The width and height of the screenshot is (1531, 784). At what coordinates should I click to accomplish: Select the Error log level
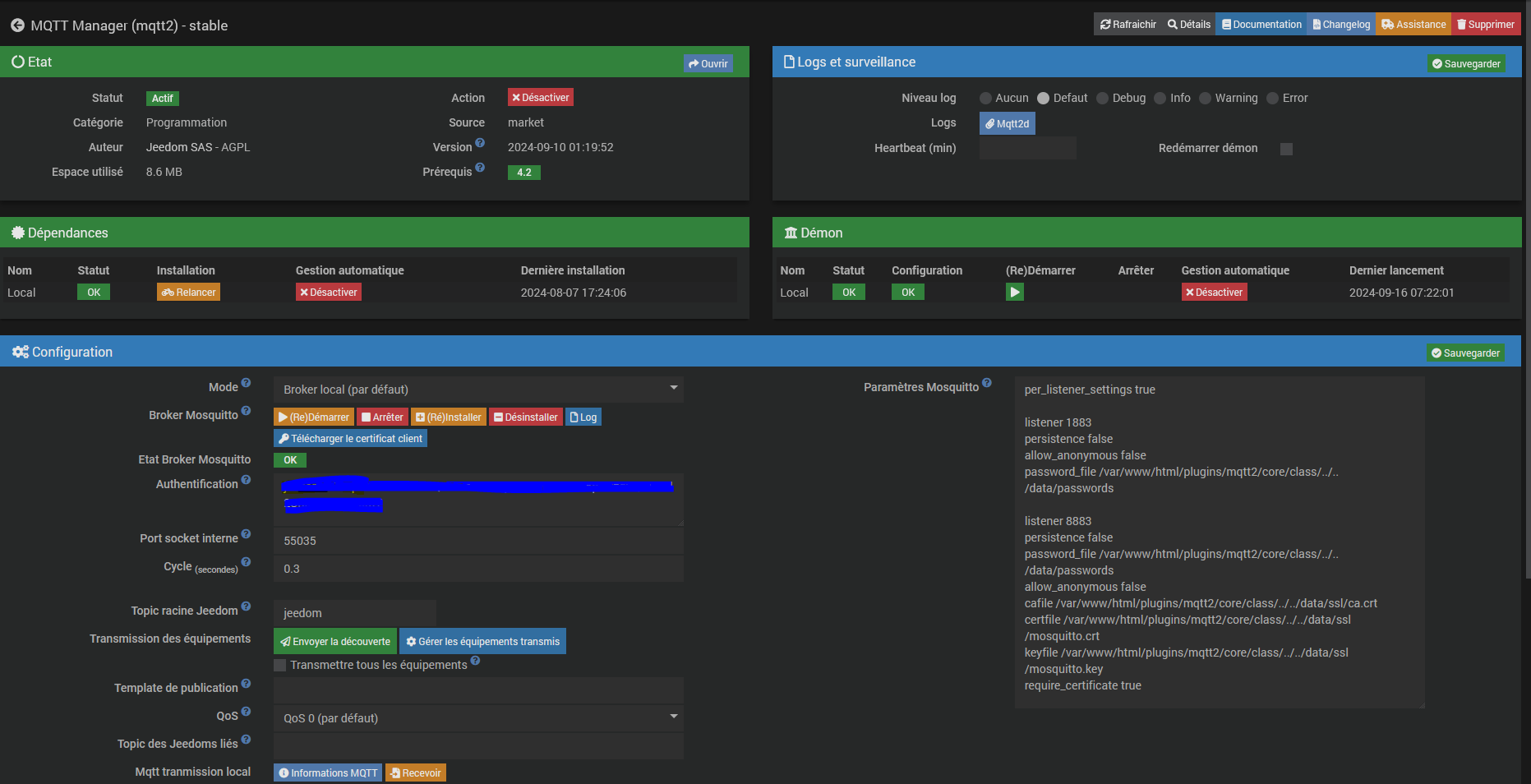pyautogui.click(x=1272, y=99)
